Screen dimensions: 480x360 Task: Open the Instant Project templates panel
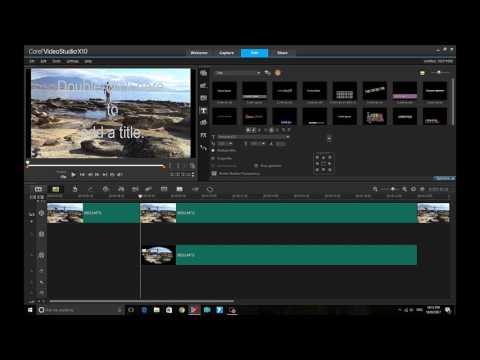point(203,85)
